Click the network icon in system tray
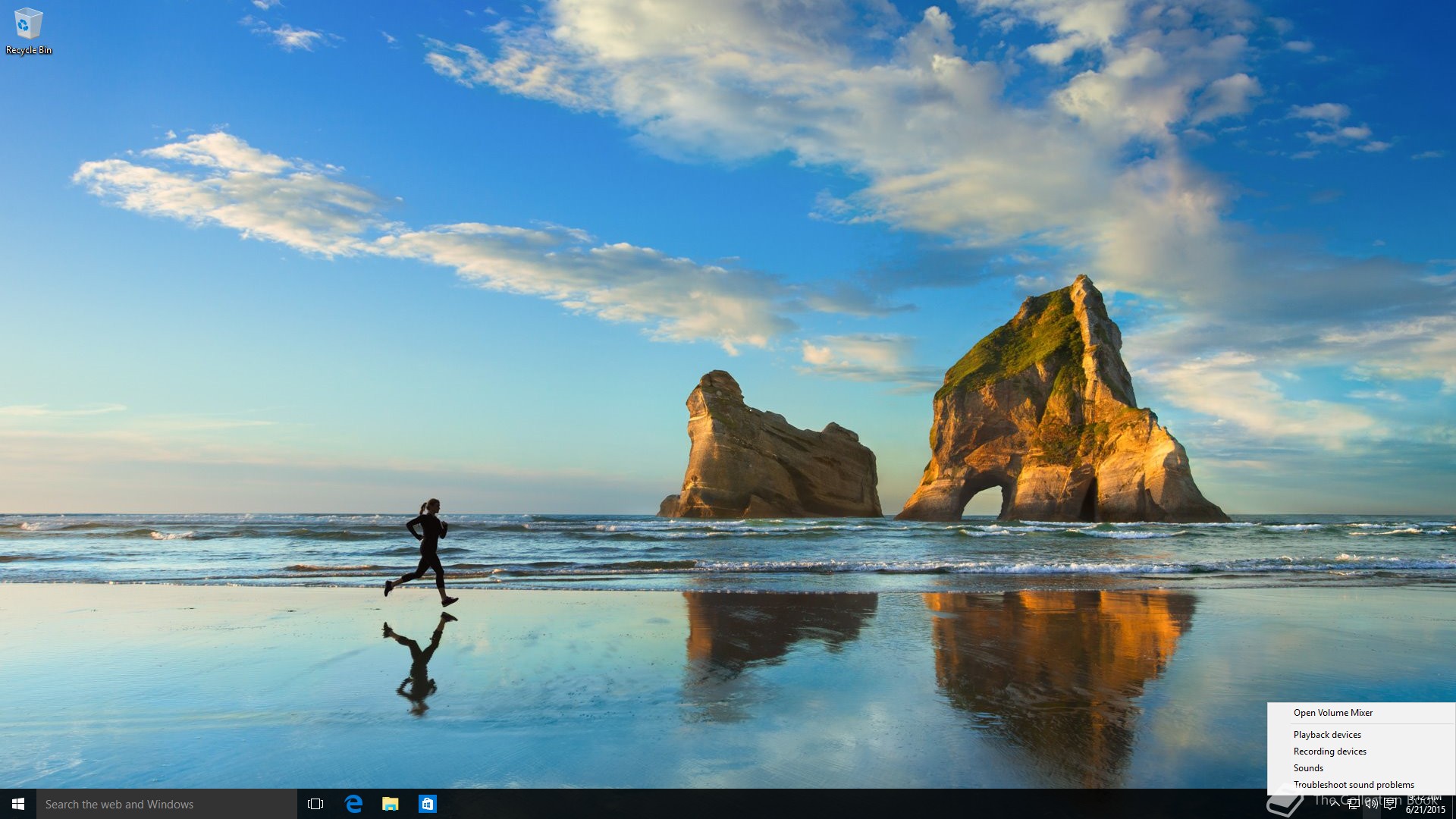 tap(1354, 805)
